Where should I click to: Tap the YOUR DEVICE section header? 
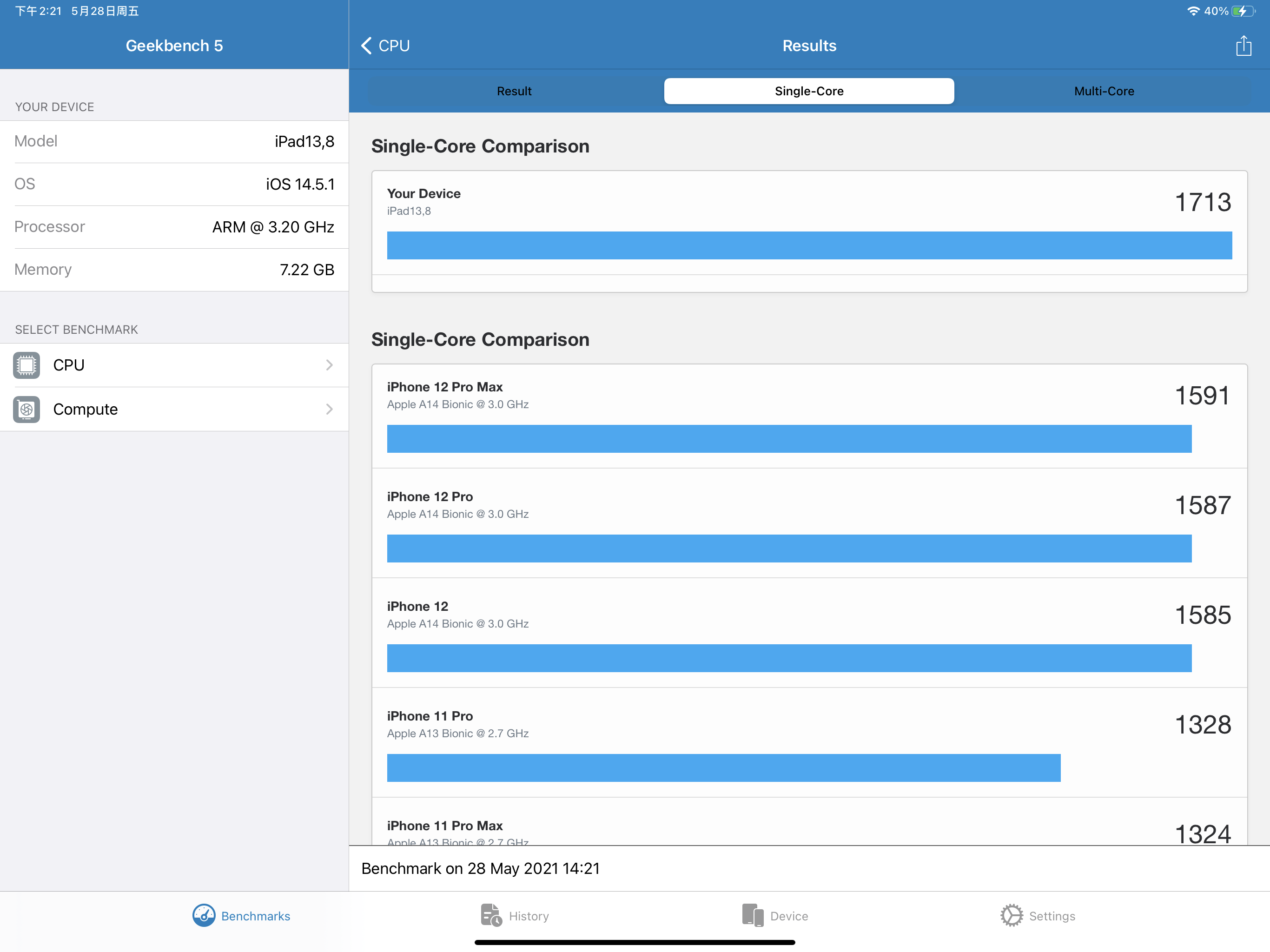coord(54,107)
